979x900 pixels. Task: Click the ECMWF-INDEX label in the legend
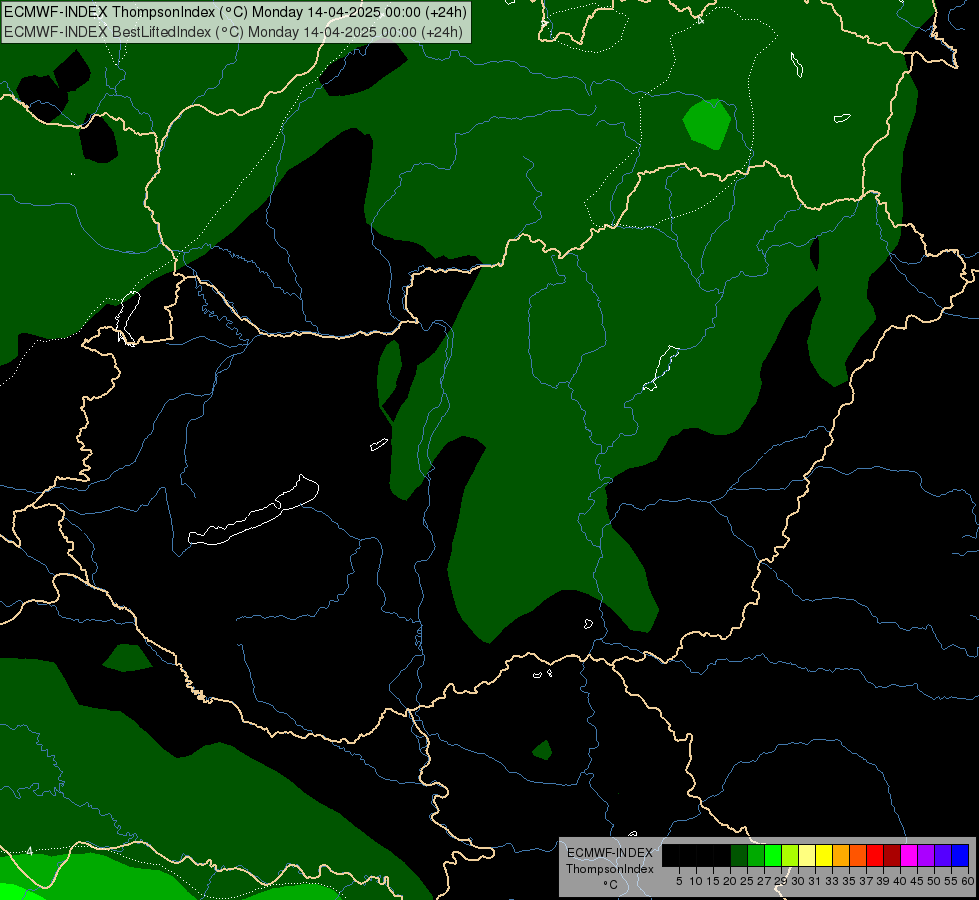[609, 853]
